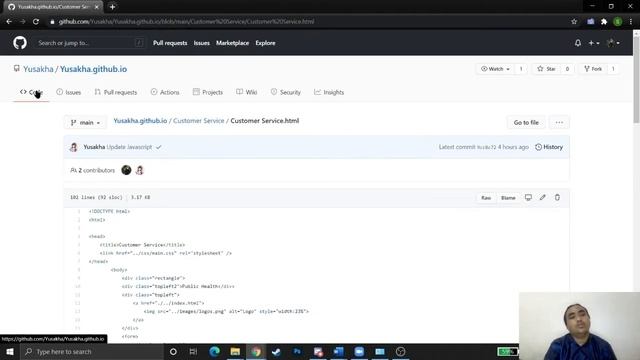Open Pull requests in top navigation
The width and height of the screenshot is (640, 360).
(x=170, y=43)
